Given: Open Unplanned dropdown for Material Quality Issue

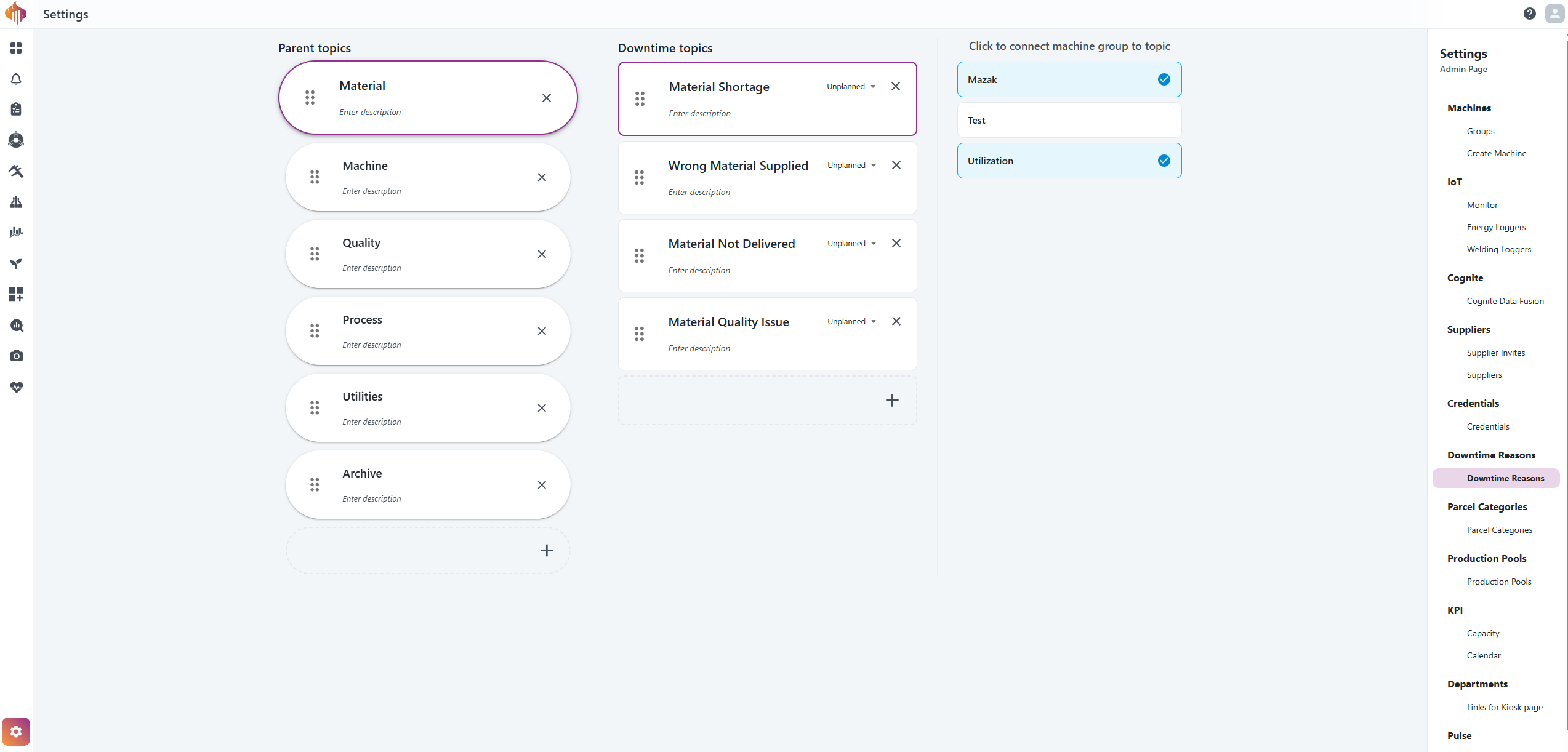Looking at the screenshot, I should coord(851,322).
